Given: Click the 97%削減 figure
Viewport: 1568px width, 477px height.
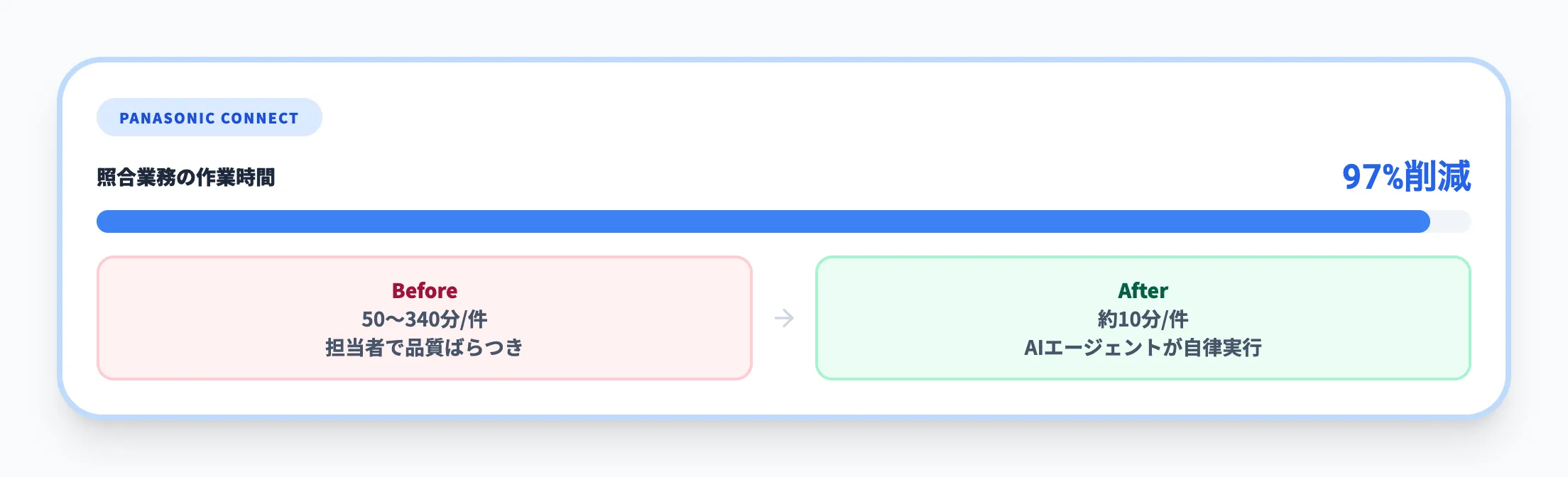Looking at the screenshot, I should pos(1405,177).
